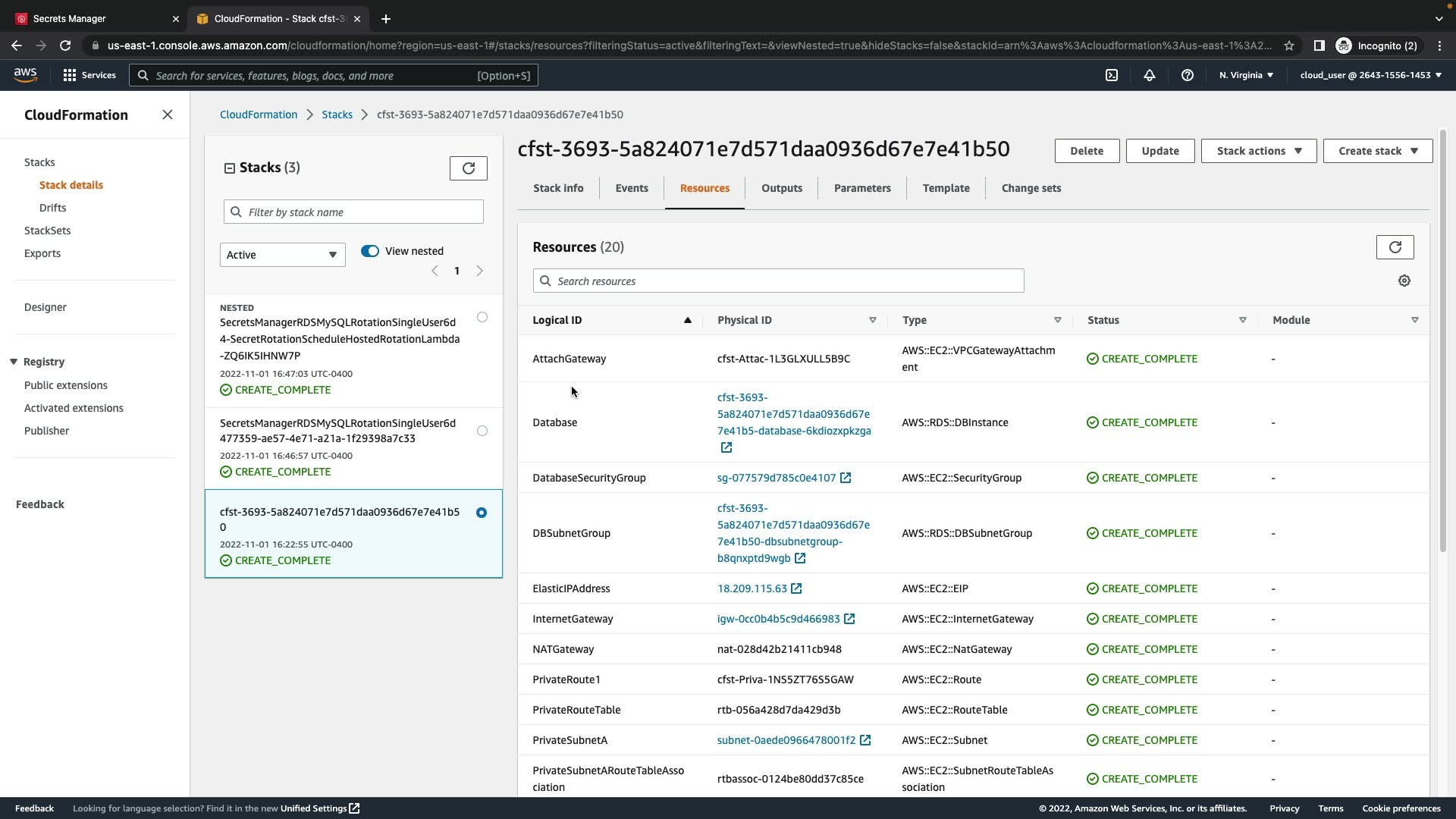Click the notifications bell icon
Viewport: 1456px width, 819px height.
[1150, 75]
